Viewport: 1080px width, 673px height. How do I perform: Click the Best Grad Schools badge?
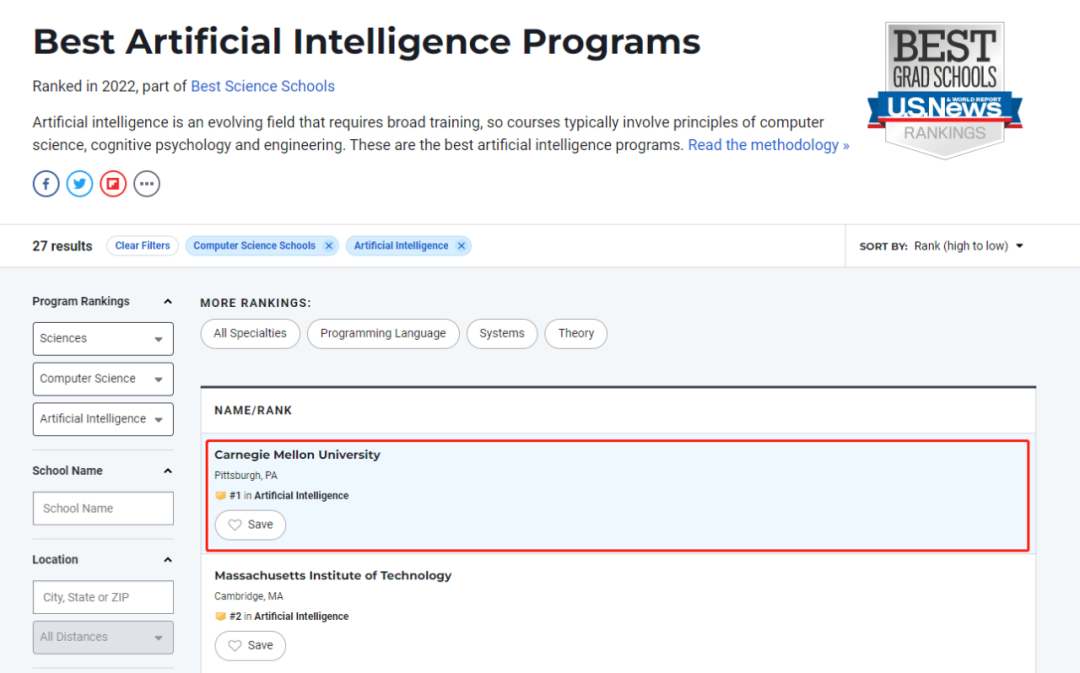pos(944,90)
